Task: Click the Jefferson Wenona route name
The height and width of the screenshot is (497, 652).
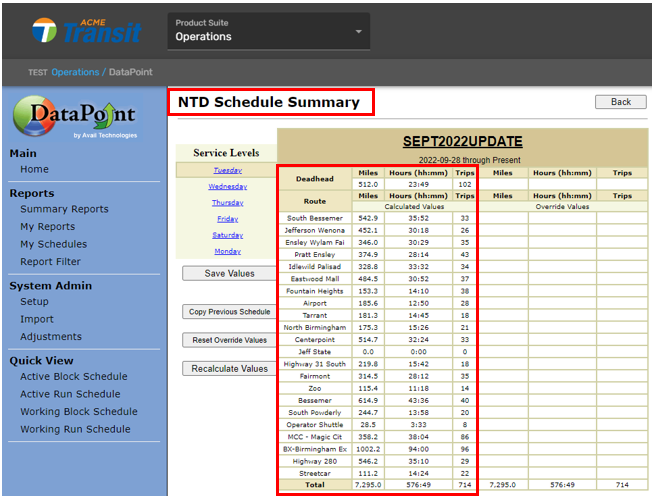Action: tap(315, 230)
